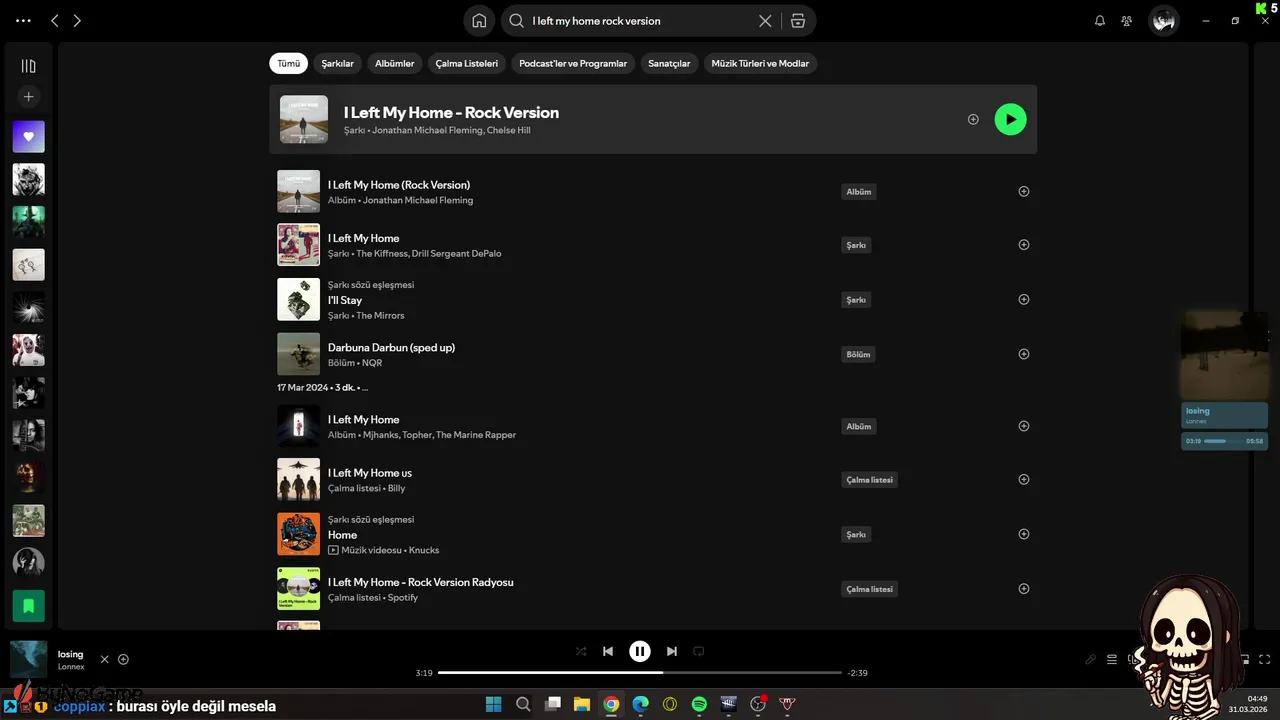
Task: Pause the current song
Action: [640, 651]
